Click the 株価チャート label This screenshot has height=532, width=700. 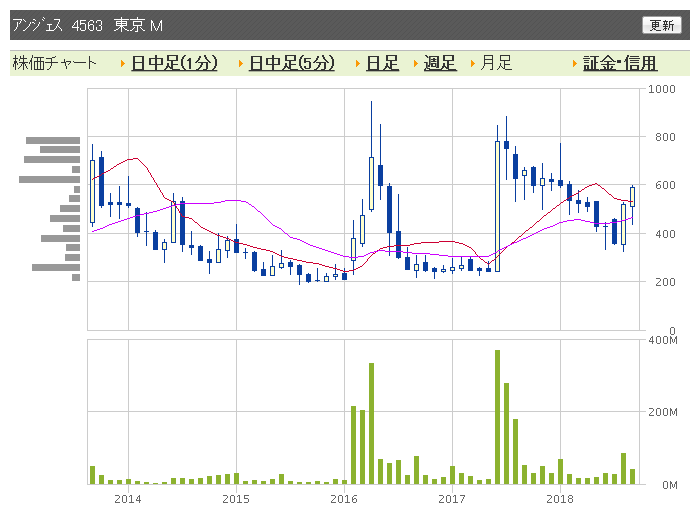[x=54, y=63]
